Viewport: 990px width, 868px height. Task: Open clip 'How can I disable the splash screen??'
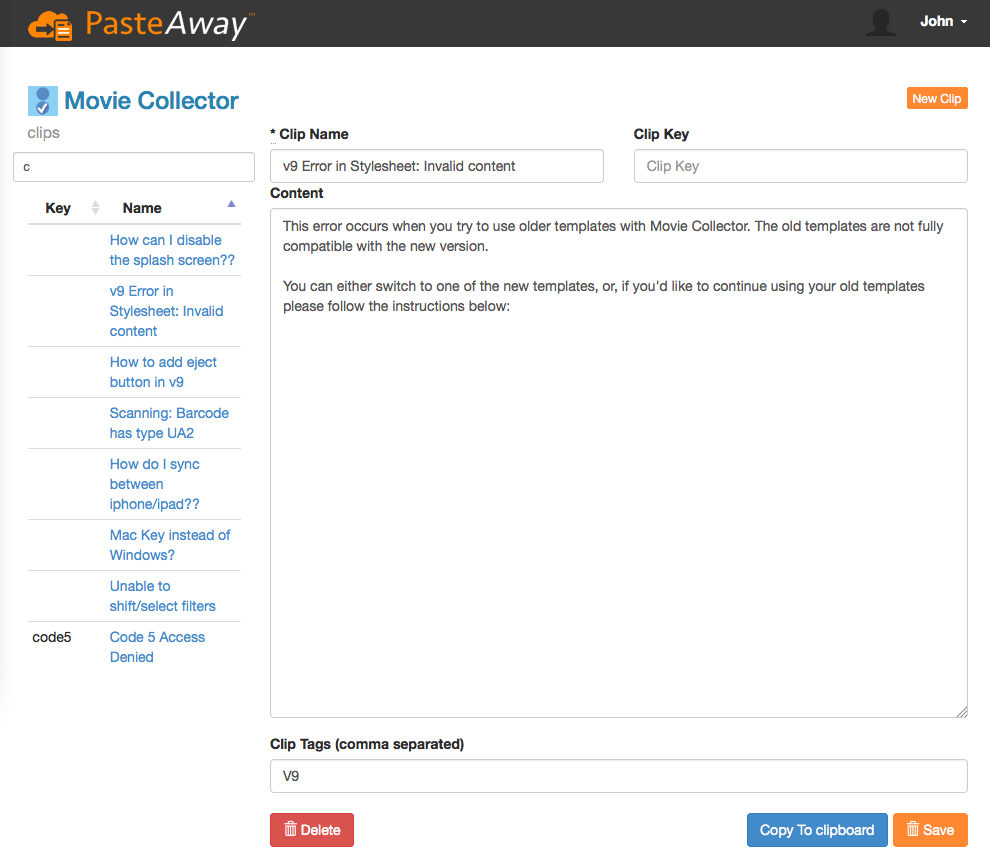172,250
